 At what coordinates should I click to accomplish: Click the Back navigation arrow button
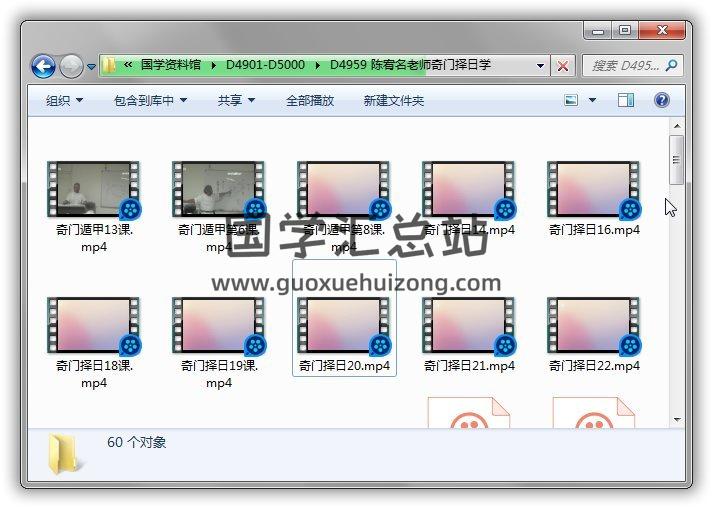(43, 66)
